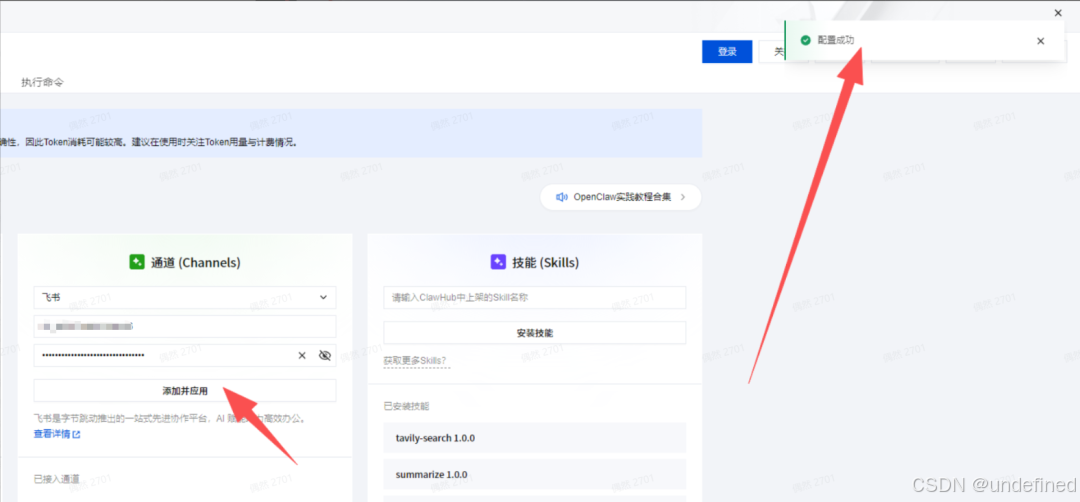
Task: Click the 技能 (Skills) title
Action: click(546, 262)
